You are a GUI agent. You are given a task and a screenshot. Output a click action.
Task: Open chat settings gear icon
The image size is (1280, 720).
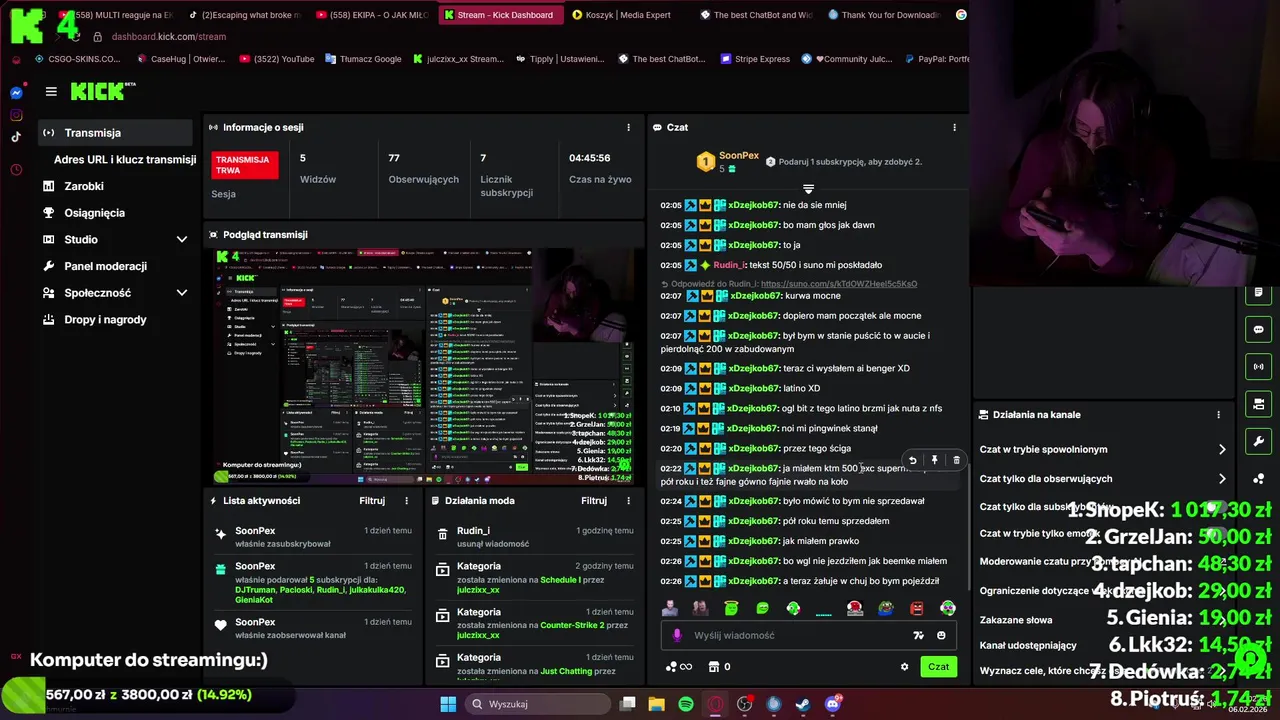(904, 667)
